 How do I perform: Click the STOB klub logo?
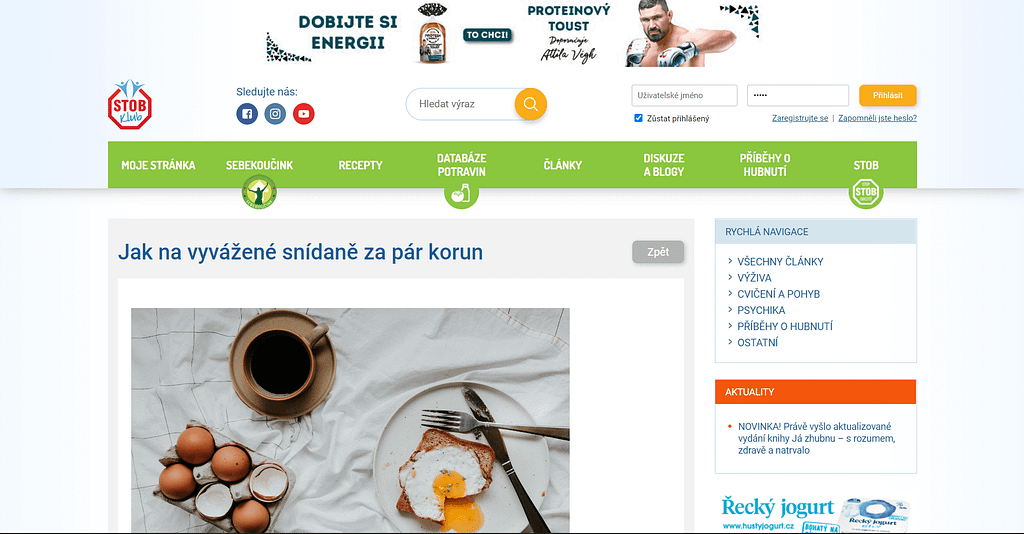point(130,104)
